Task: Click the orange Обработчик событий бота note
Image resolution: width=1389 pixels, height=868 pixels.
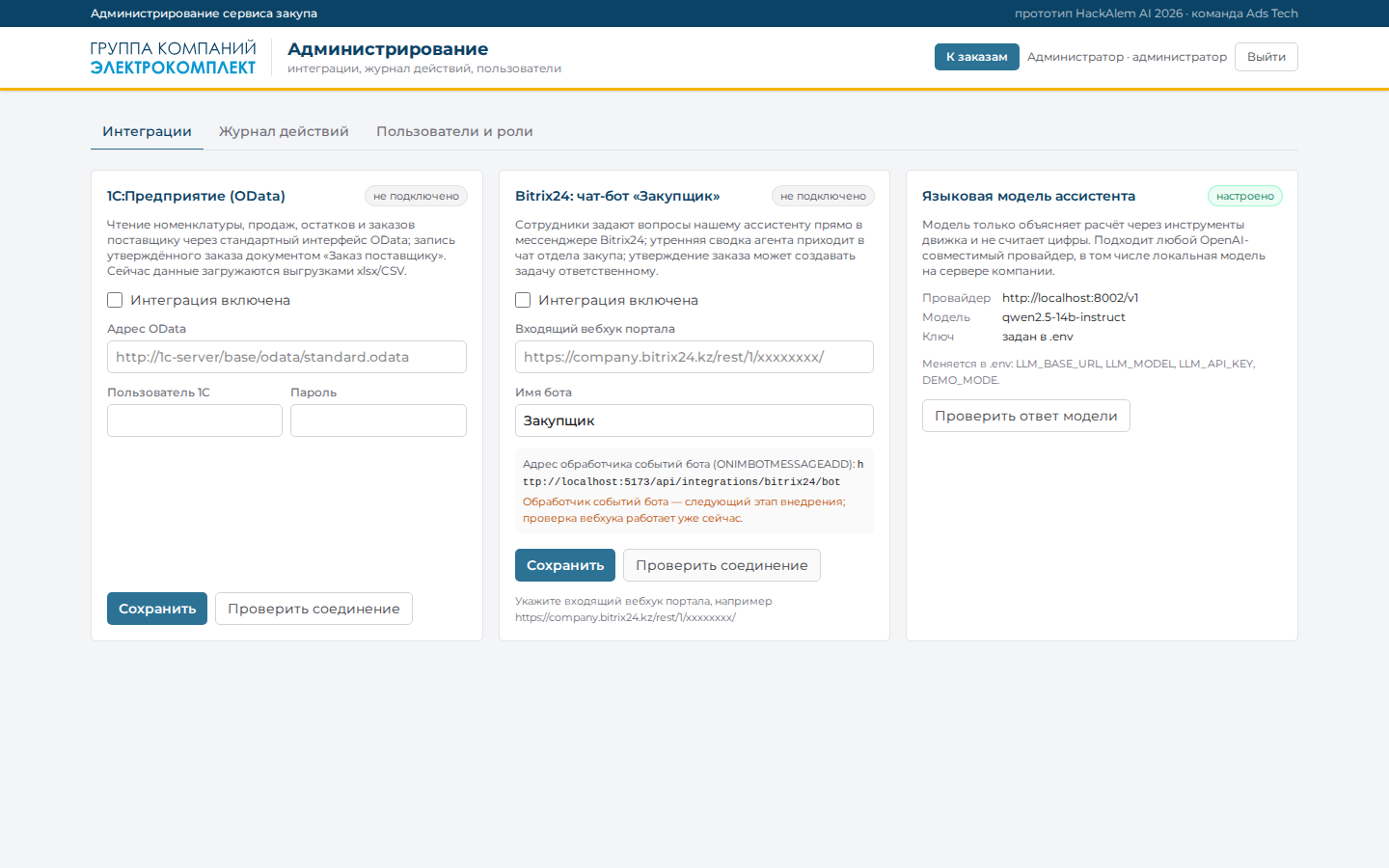Action: pos(684,510)
